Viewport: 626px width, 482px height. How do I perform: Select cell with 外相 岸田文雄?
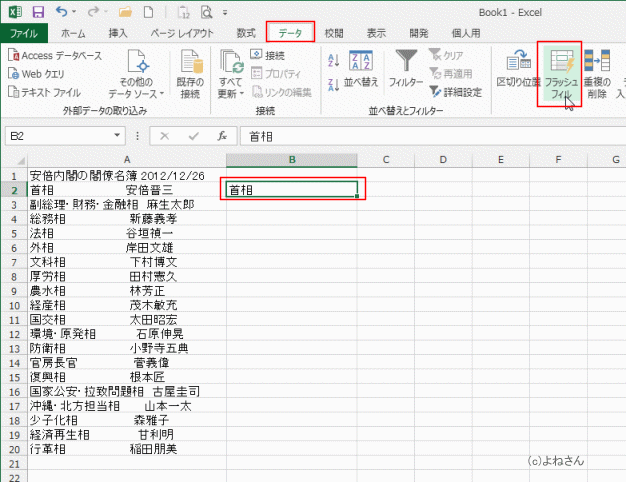(x=127, y=248)
